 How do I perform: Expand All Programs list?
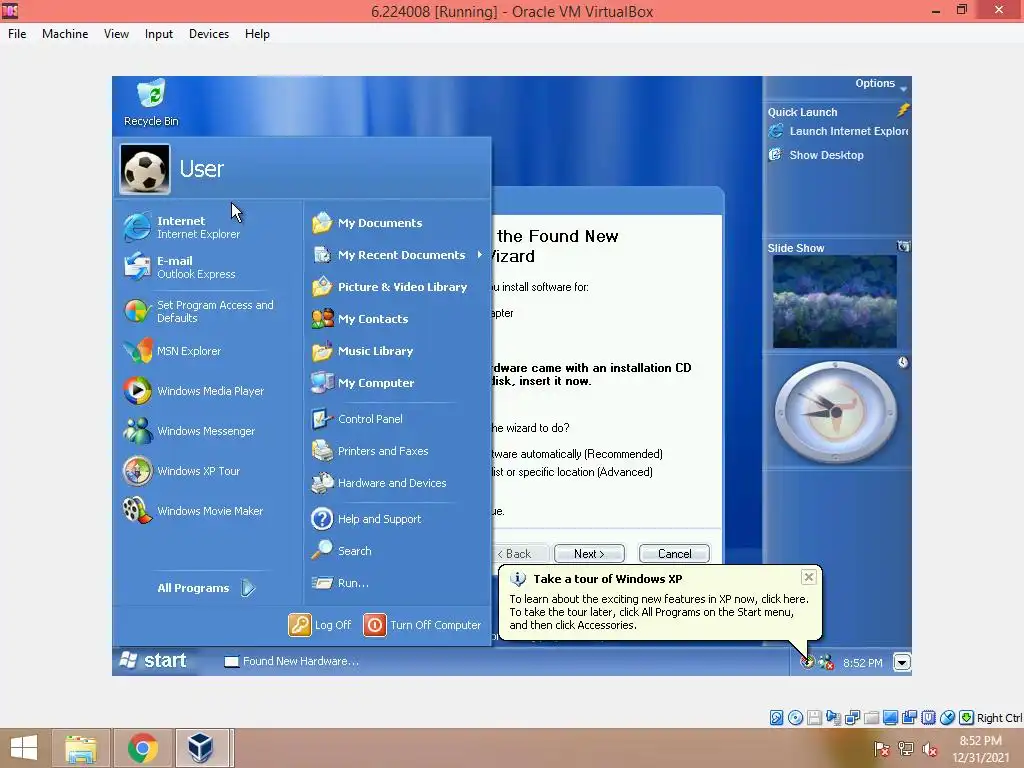[206, 588]
